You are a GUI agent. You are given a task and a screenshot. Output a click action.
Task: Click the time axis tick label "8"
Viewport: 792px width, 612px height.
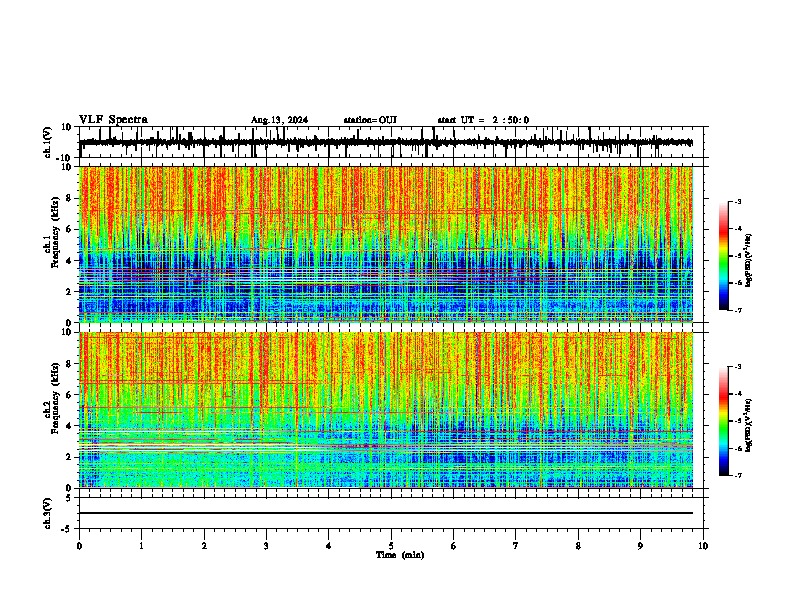tap(578, 546)
